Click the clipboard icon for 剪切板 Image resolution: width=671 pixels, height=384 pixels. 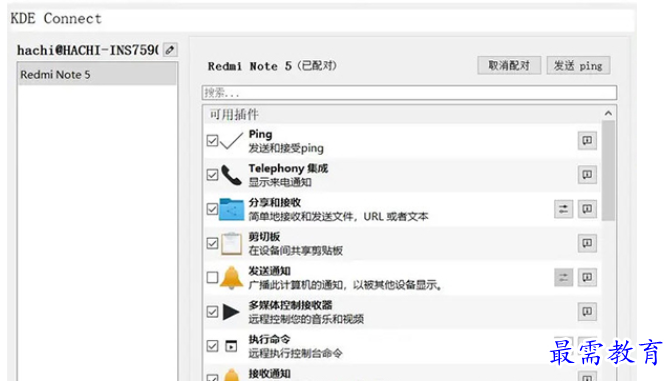[232, 243]
